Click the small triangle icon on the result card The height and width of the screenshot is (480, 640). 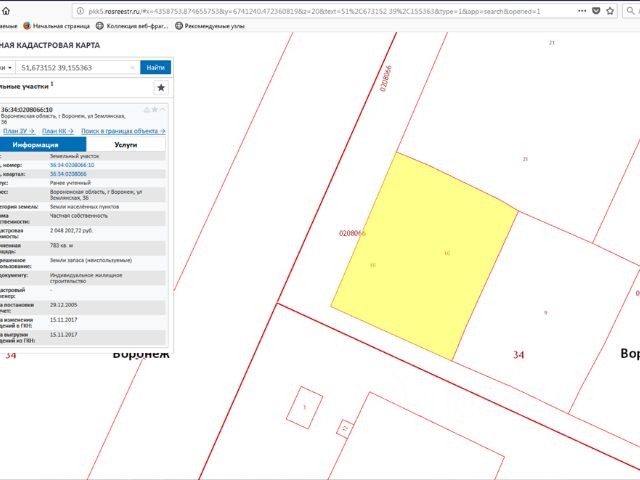tap(147, 109)
